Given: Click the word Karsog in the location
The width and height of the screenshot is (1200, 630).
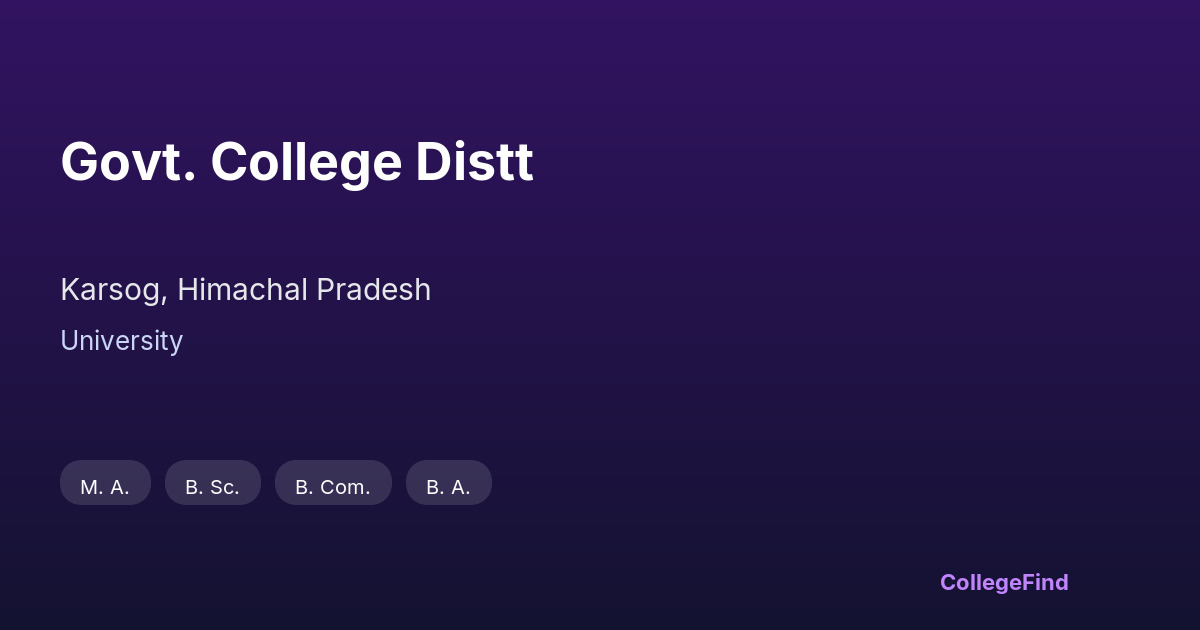Looking at the screenshot, I should [x=109, y=290].
